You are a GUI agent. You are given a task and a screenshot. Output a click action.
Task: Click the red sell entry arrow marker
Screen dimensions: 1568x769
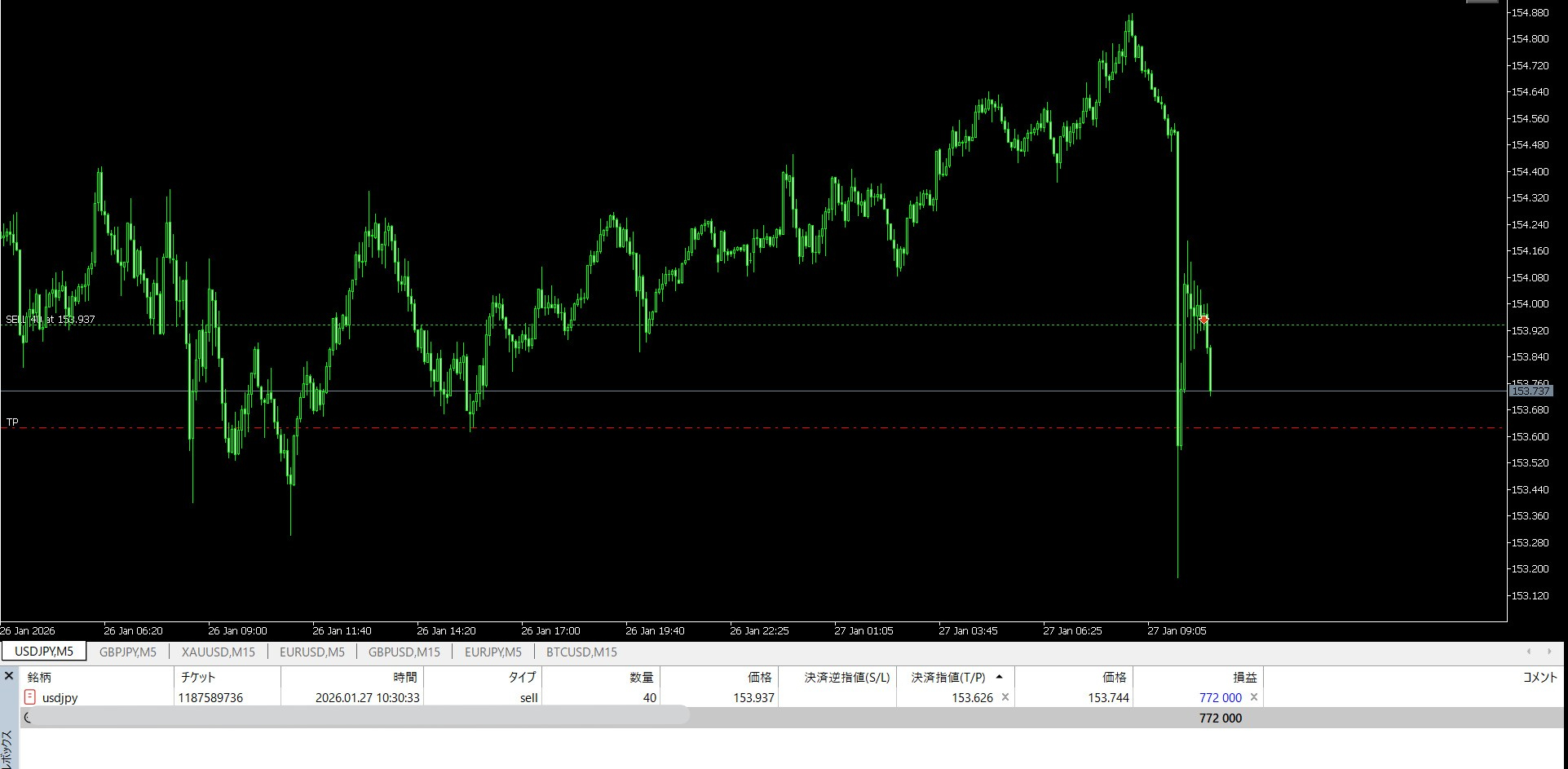(1204, 320)
